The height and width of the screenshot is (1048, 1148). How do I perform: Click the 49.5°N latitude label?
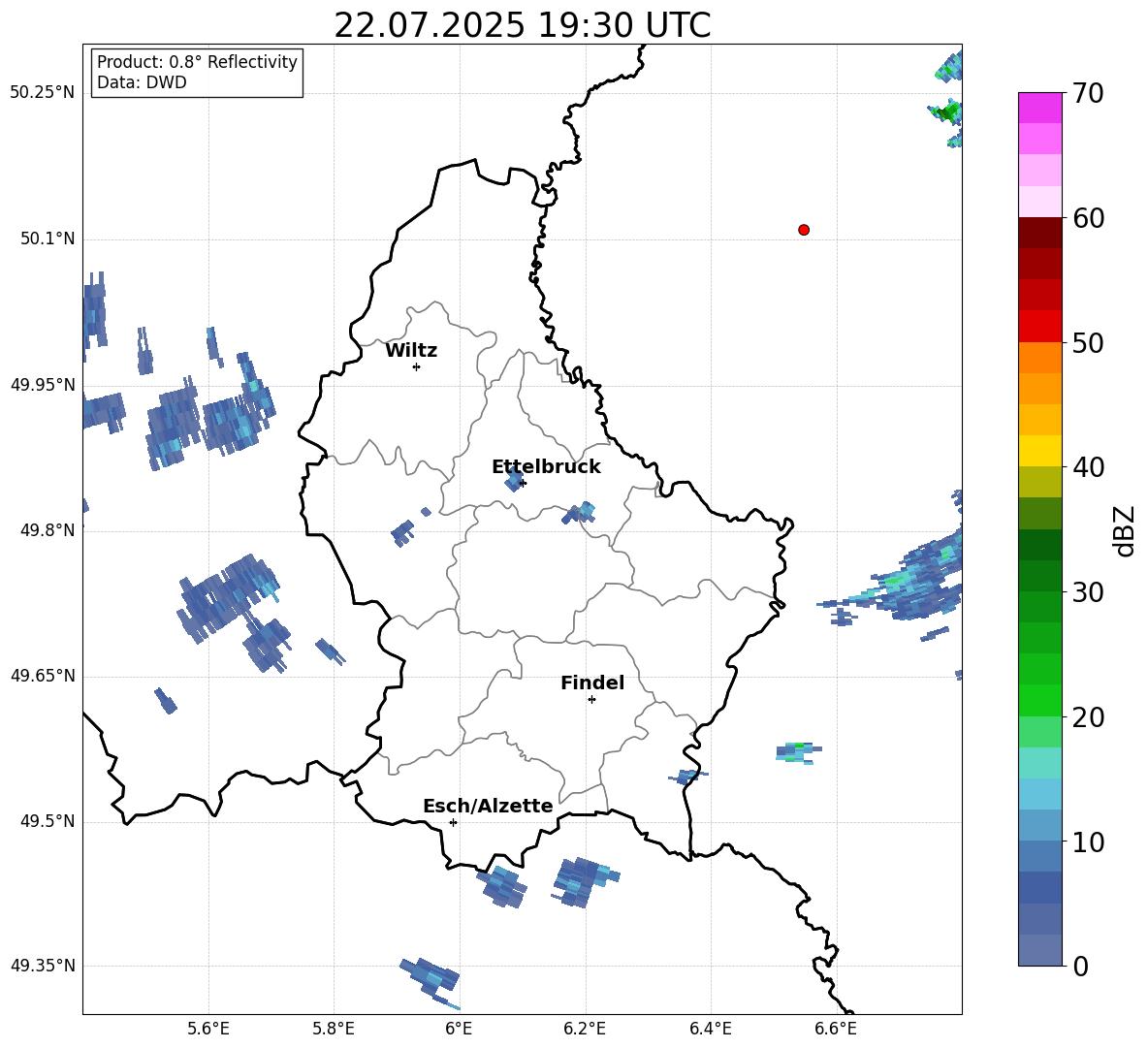tap(48, 821)
